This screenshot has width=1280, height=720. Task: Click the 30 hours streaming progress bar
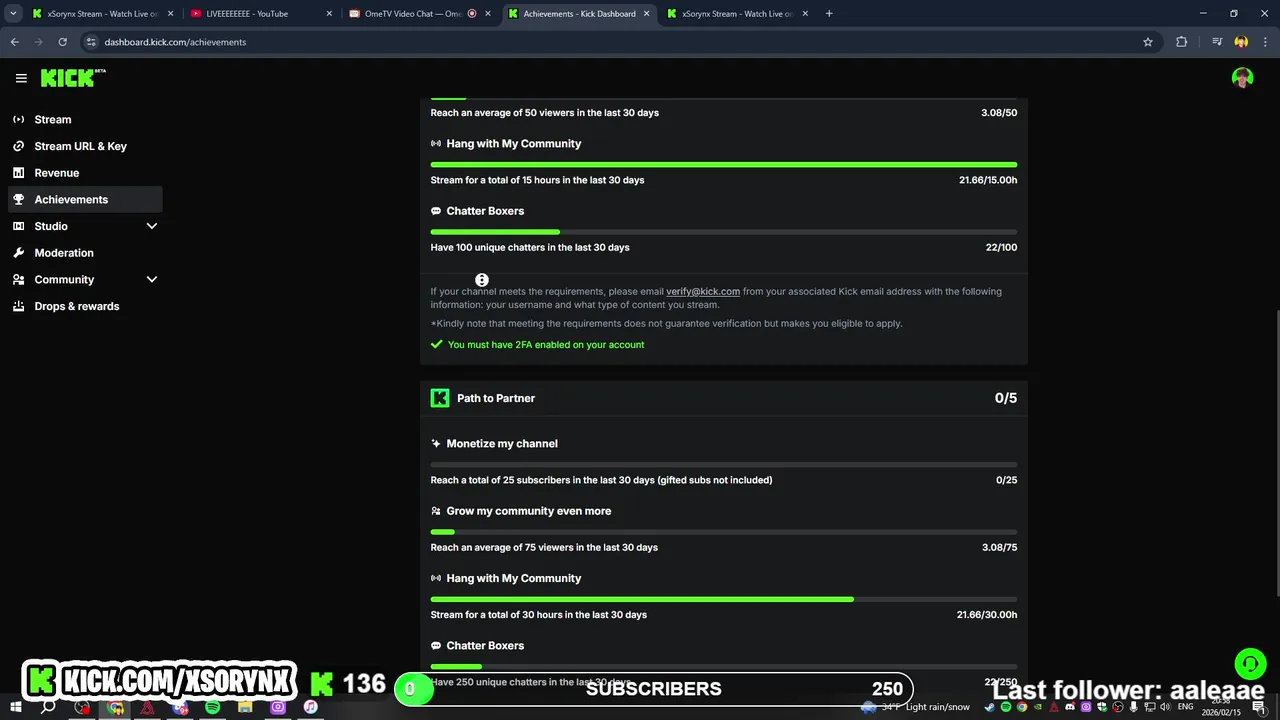click(x=724, y=599)
